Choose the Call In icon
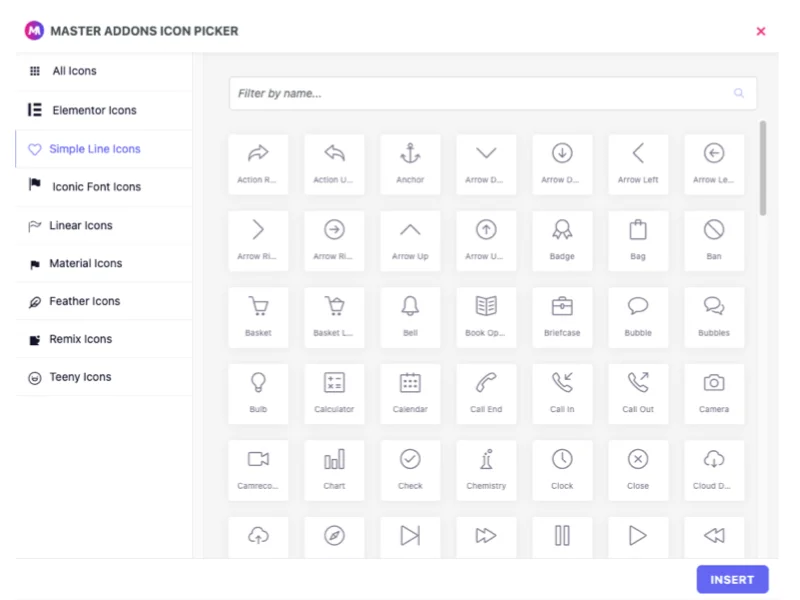The height and width of the screenshot is (600, 800). pos(562,394)
